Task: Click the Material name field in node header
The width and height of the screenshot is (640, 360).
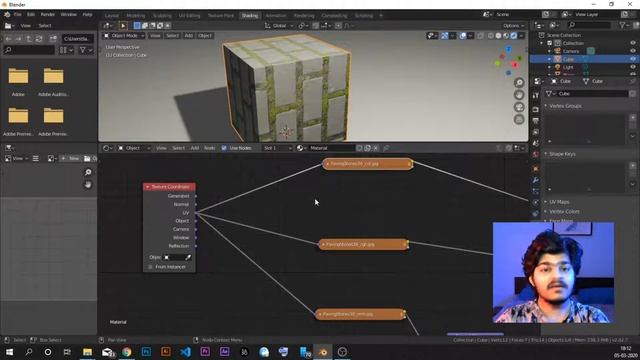Action: 331,148
